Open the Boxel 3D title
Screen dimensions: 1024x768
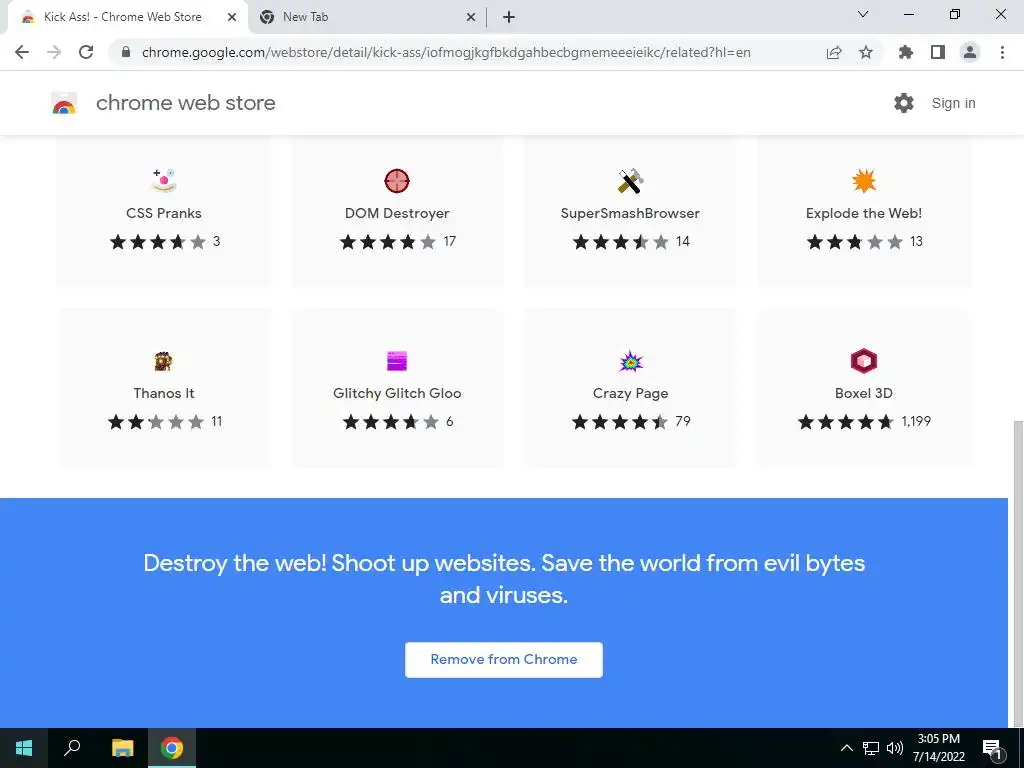click(x=863, y=393)
